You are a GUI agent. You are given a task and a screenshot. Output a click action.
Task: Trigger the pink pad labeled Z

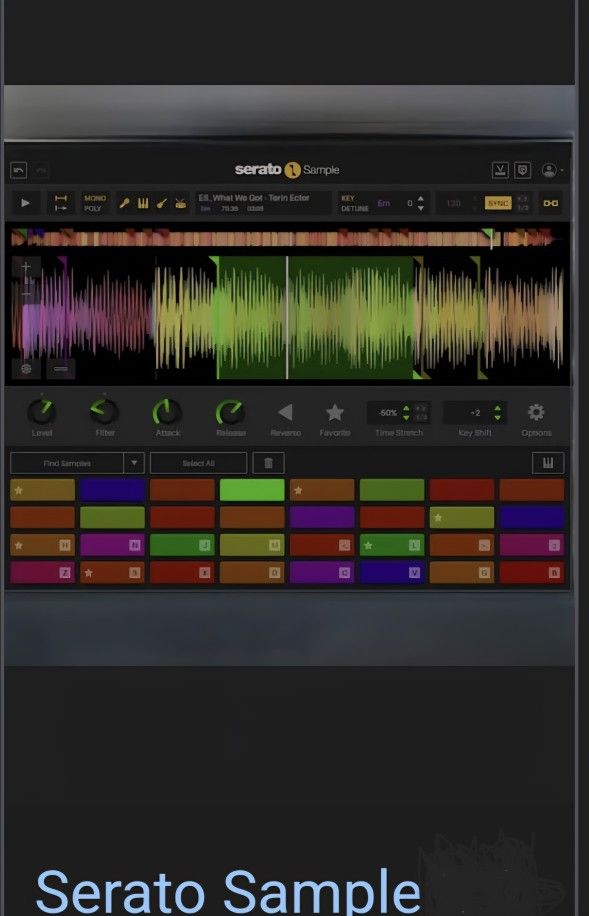click(43, 572)
